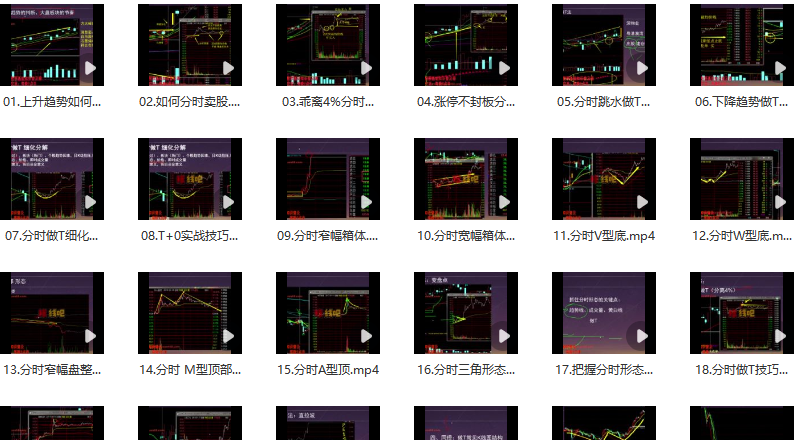795x440 pixels.
Task: Open thumbnail of 17.把握分时形态 video
Action: click(x=604, y=313)
